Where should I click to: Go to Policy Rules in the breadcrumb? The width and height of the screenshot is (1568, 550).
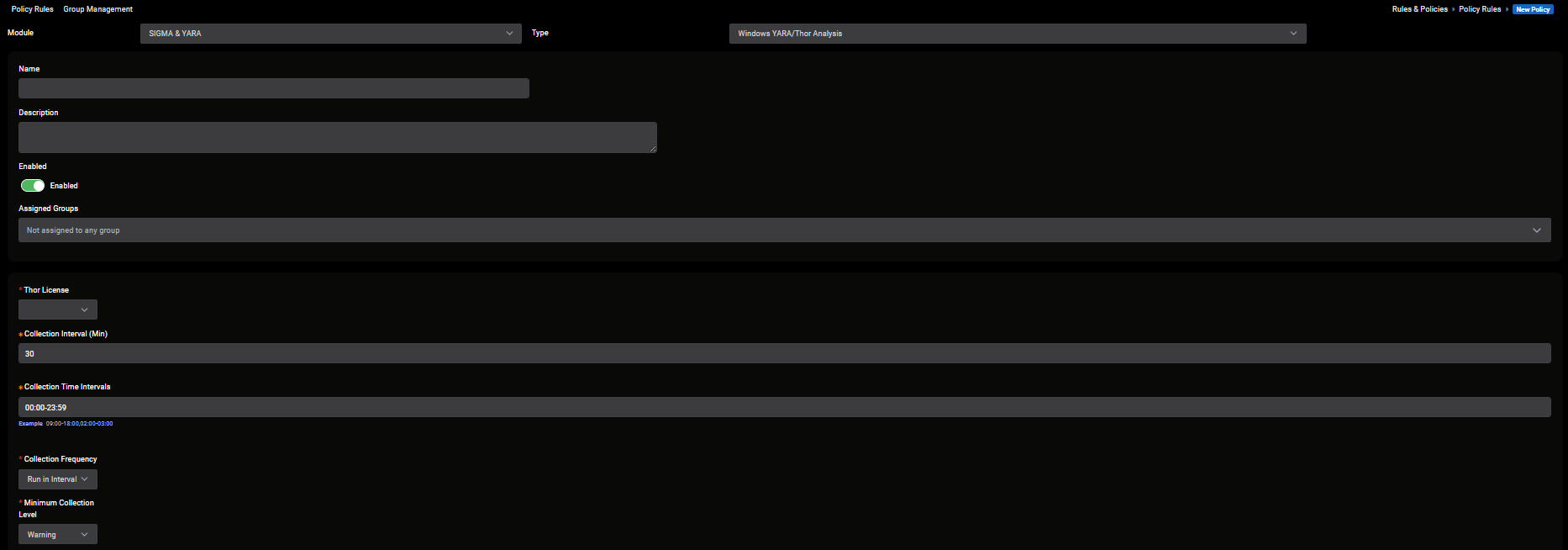(x=1479, y=9)
